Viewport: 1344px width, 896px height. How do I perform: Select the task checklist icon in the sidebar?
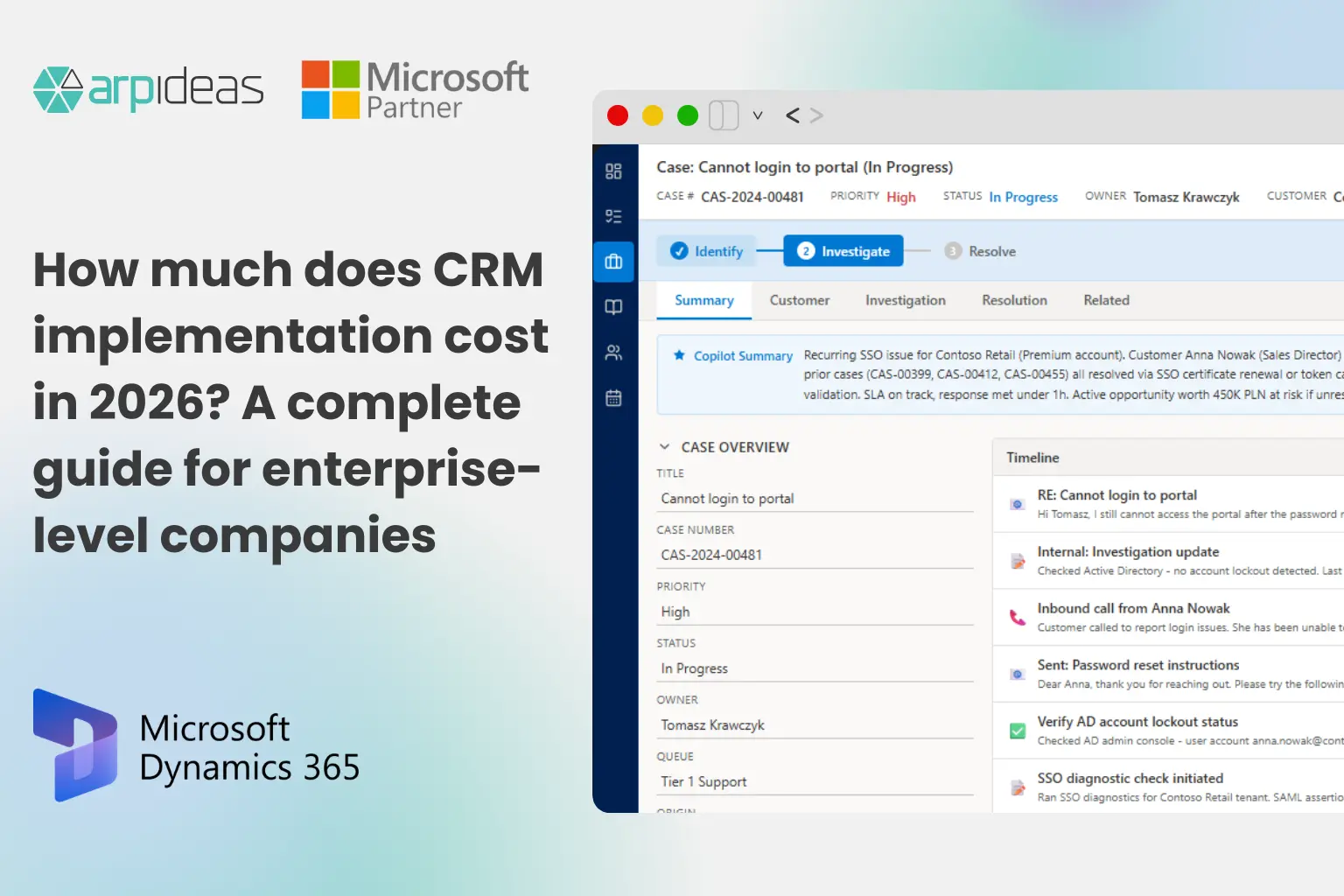613,216
